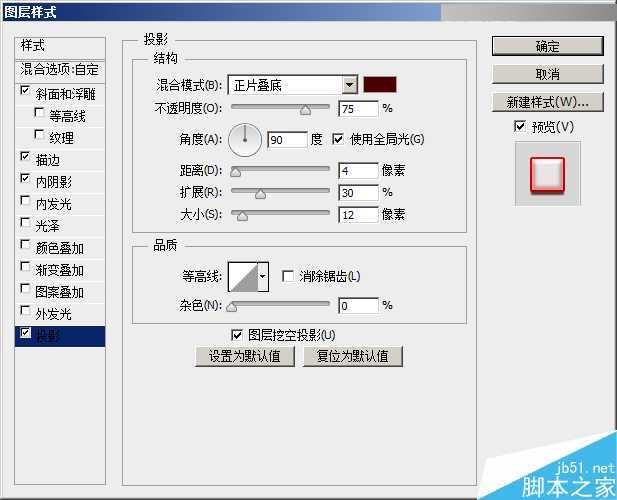Select the 渐变叠加 style label
Screen dimensions: 617x500
coord(59,270)
